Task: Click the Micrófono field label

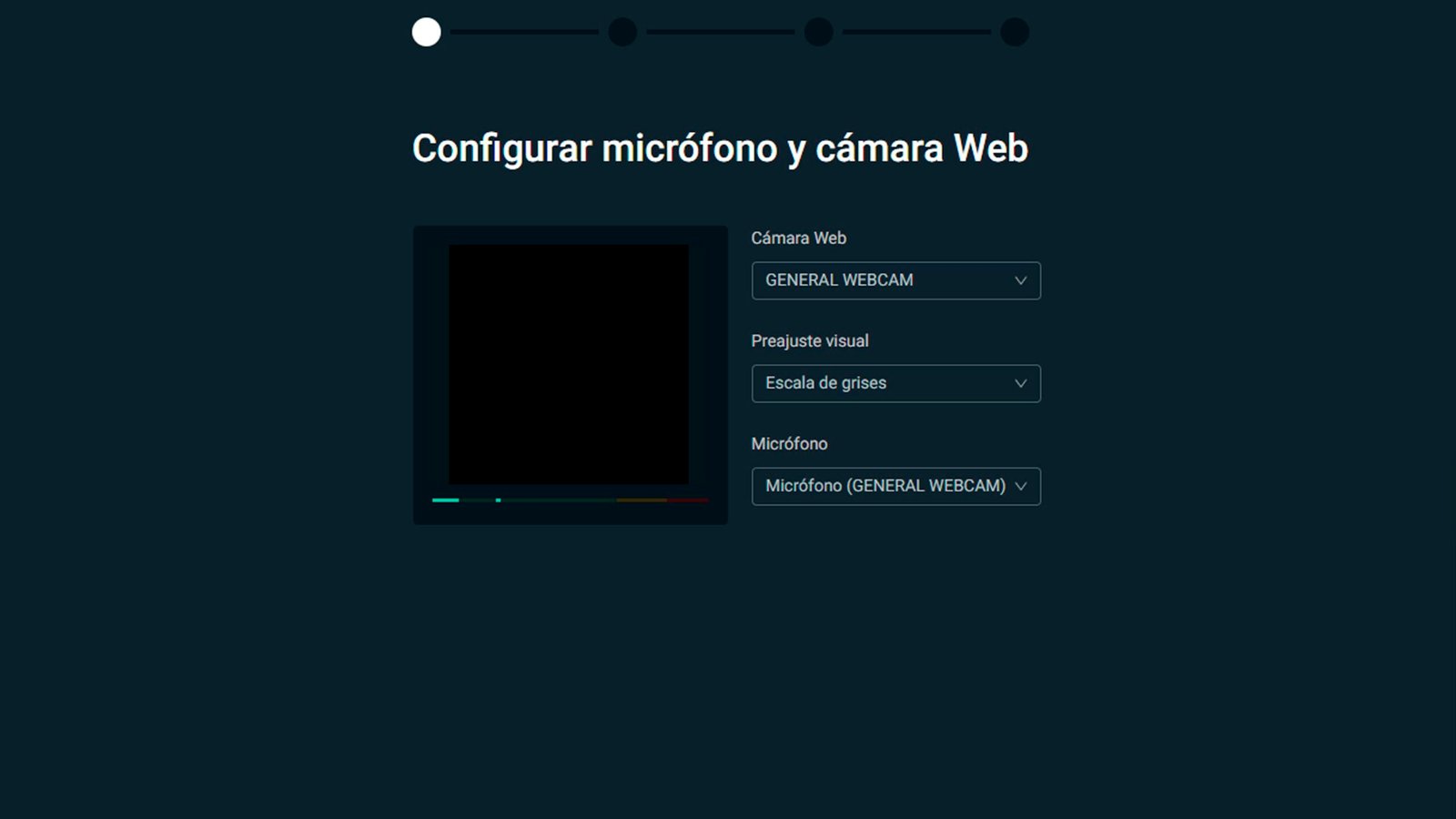Action: [789, 444]
